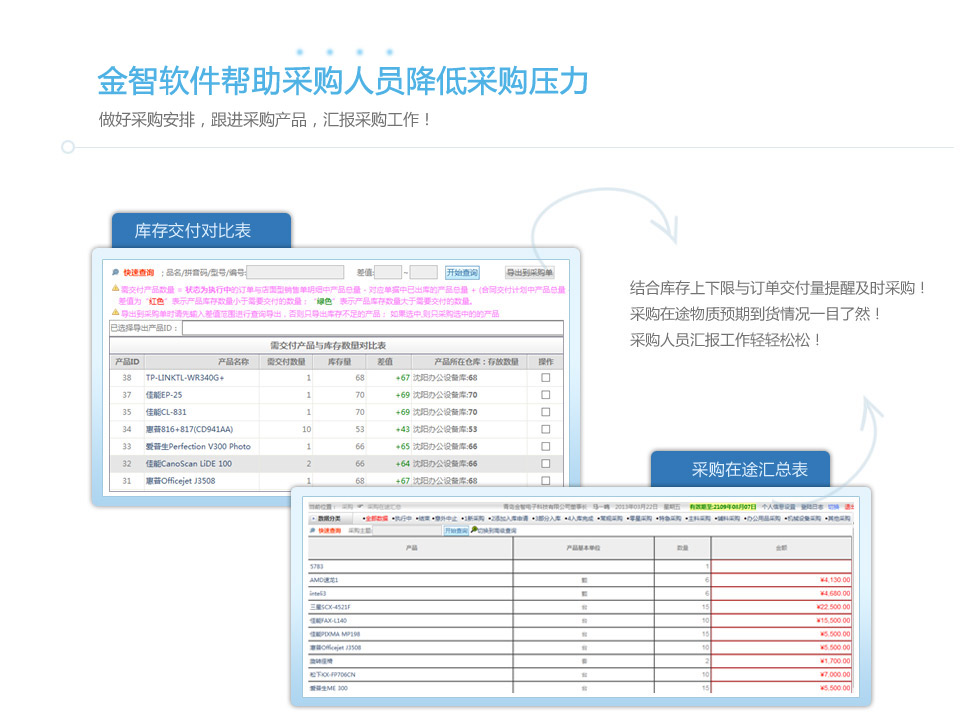Screen dimensions: 978x722
Task: Focus the 品名/拼音码/型号/编号 search field
Action: coord(295,272)
